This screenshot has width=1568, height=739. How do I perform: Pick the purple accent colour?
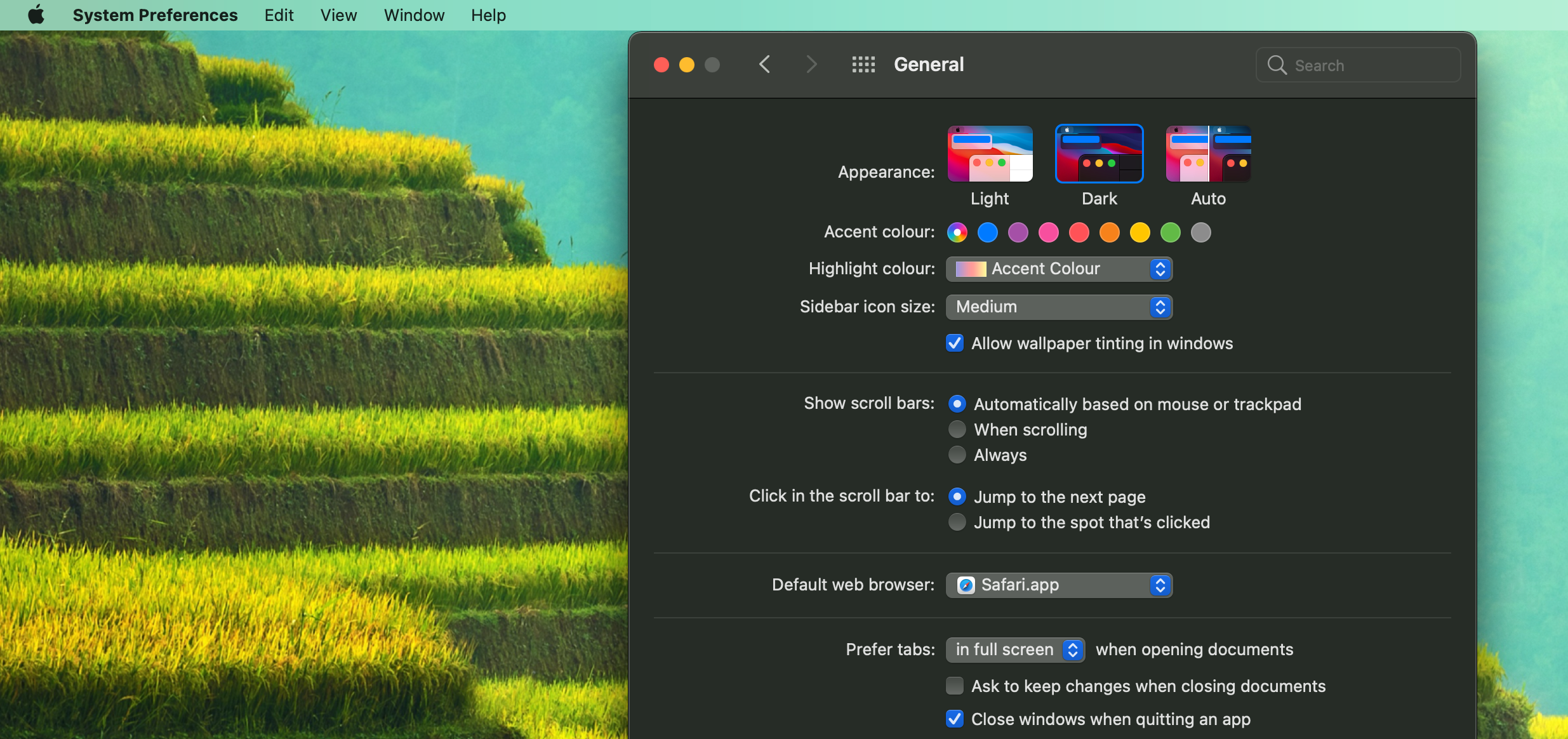pos(1018,232)
